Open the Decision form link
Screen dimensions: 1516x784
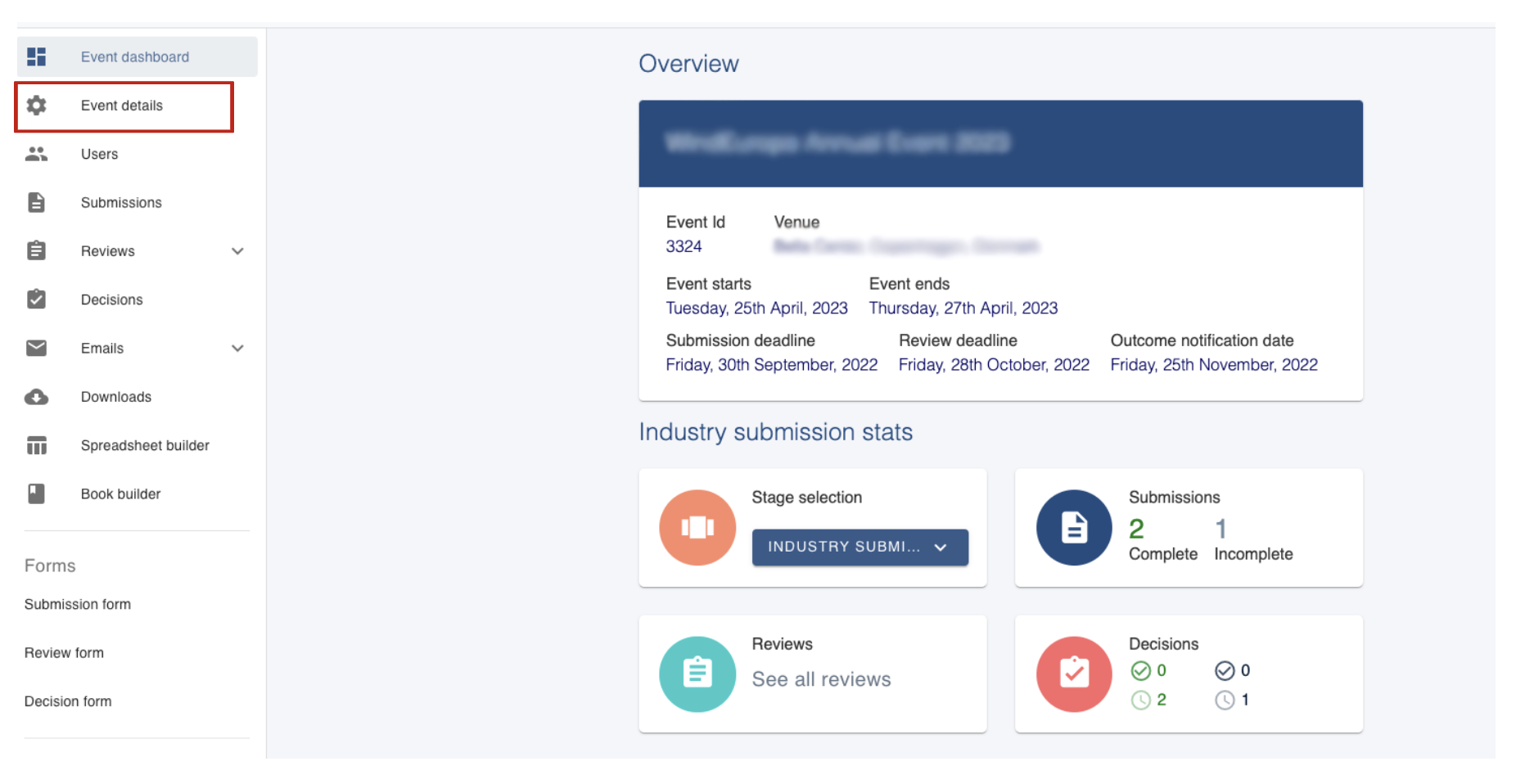pyautogui.click(x=68, y=701)
